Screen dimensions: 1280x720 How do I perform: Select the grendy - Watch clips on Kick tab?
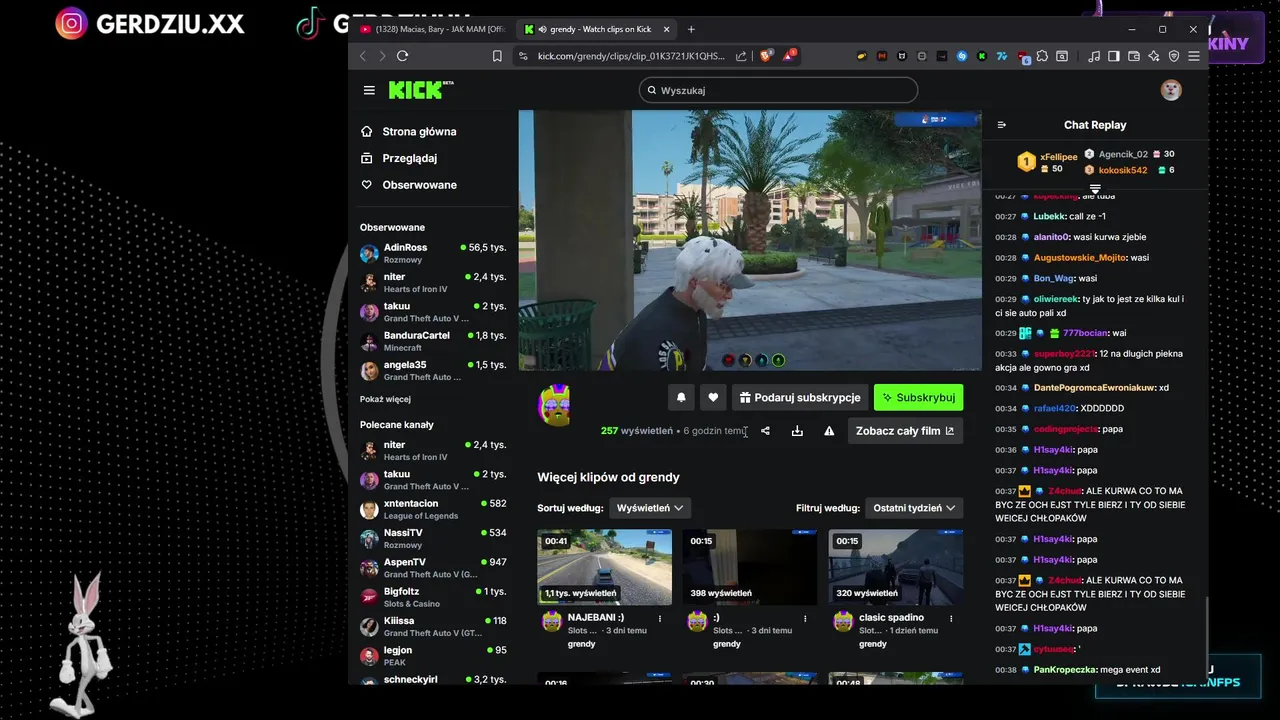click(x=596, y=29)
